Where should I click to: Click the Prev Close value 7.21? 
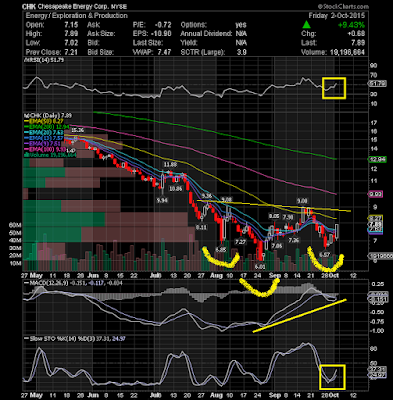pos(72,52)
